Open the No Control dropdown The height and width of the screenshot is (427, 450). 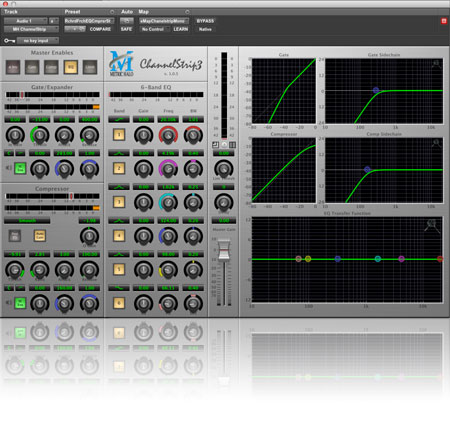pyautogui.click(x=155, y=29)
